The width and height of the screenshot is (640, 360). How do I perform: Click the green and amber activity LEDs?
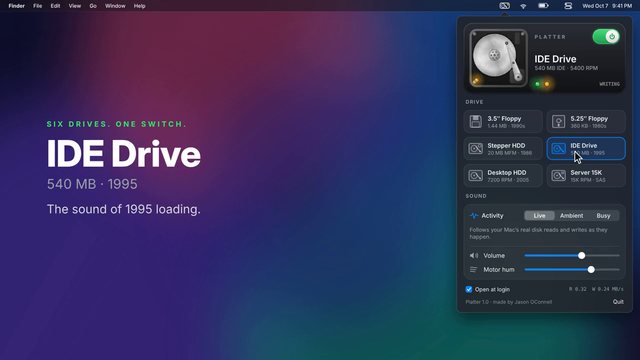tap(542, 84)
